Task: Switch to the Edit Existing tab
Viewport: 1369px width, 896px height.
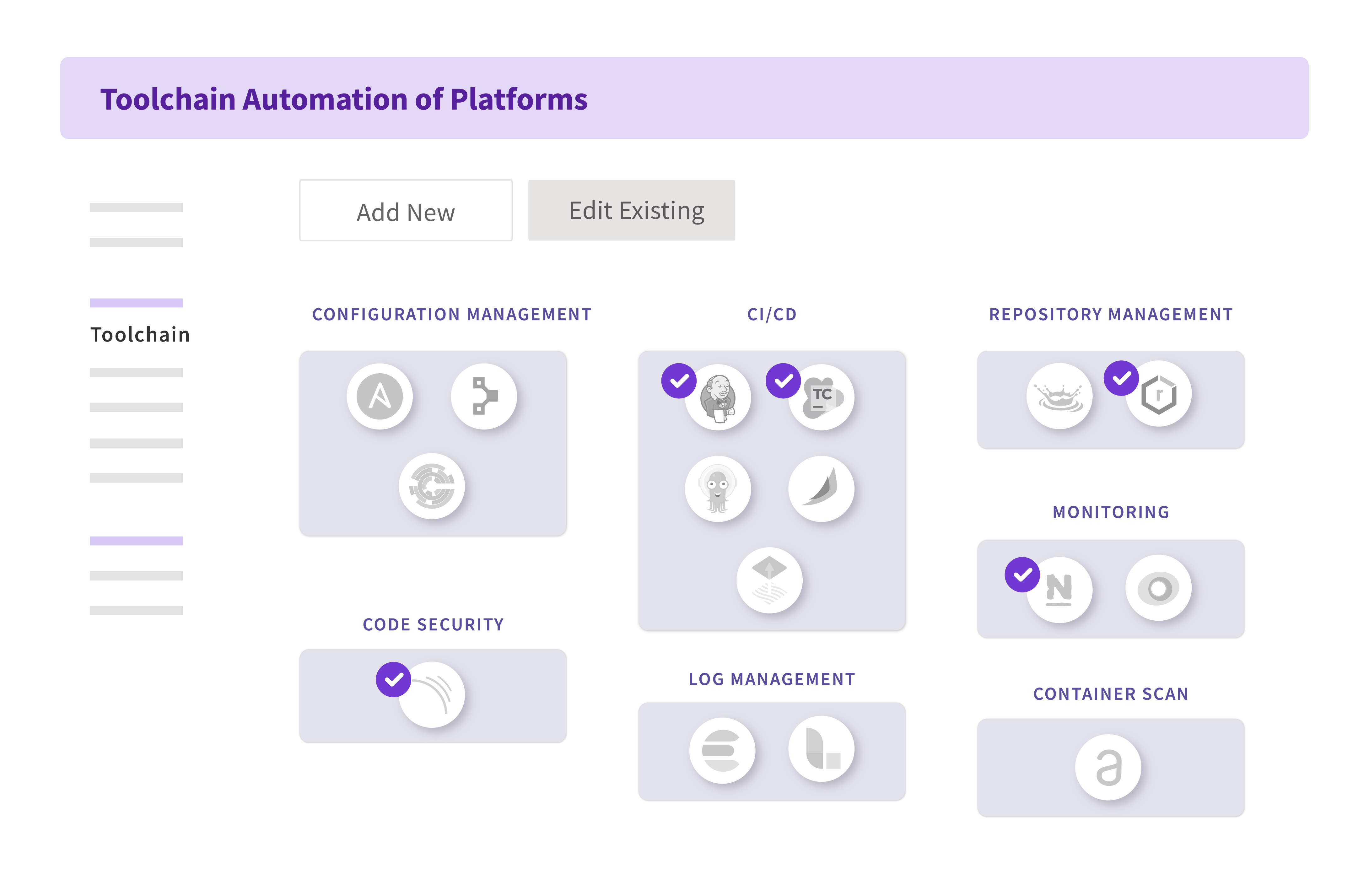Action: tap(632, 210)
